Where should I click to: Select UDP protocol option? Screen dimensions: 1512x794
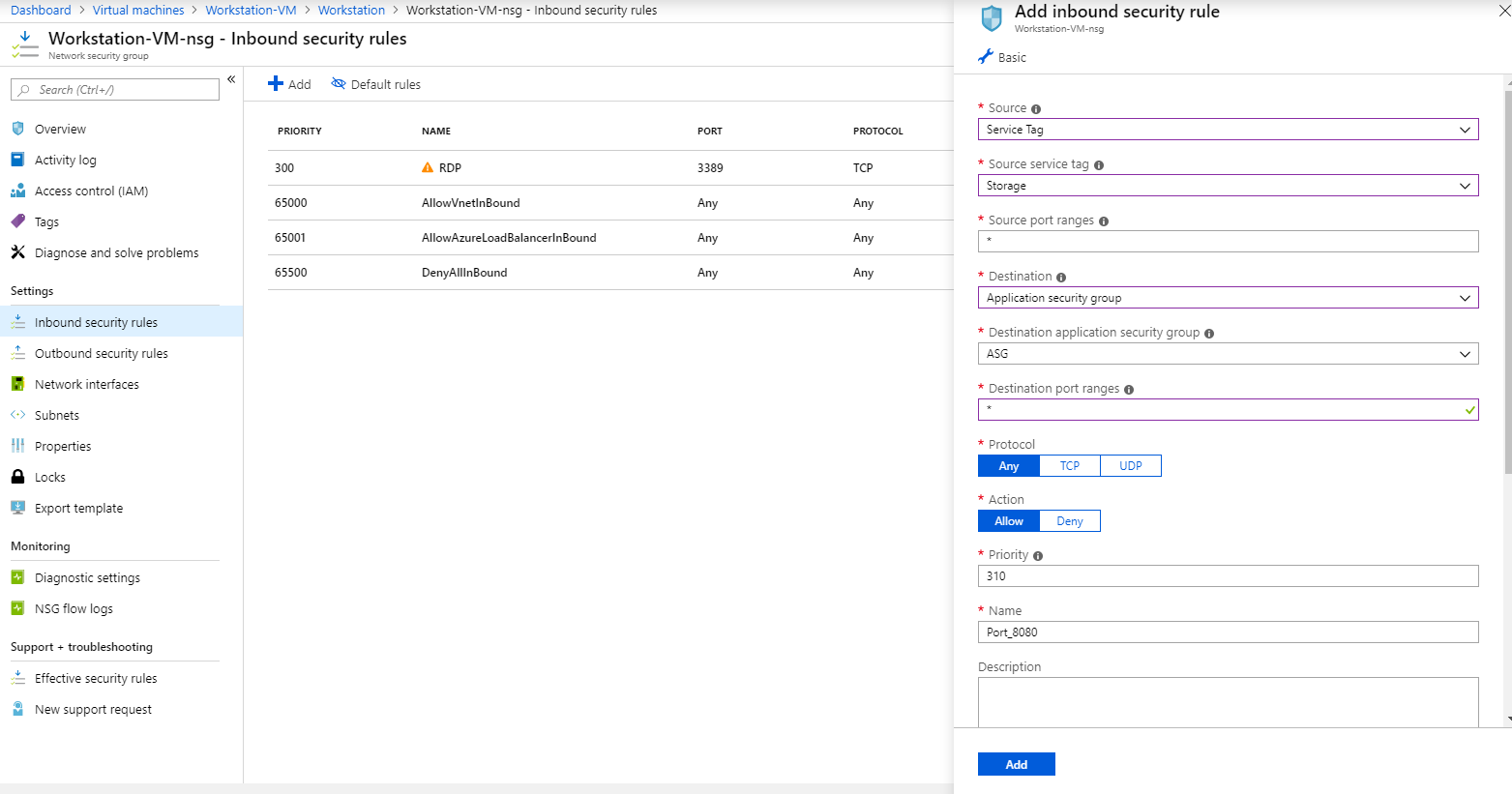(1130, 465)
